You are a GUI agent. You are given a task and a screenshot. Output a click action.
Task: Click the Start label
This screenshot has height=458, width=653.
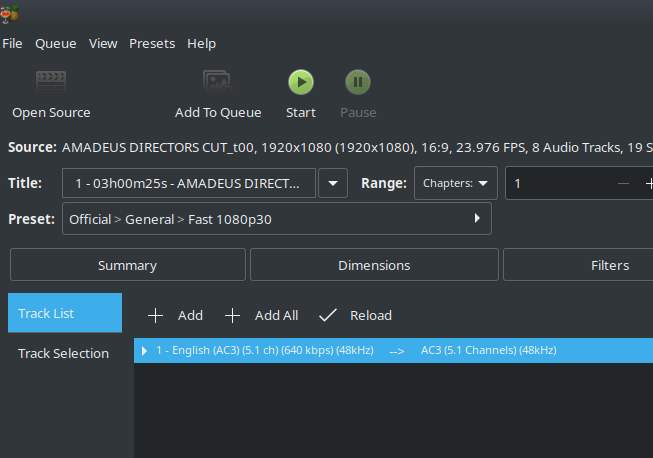(x=301, y=112)
